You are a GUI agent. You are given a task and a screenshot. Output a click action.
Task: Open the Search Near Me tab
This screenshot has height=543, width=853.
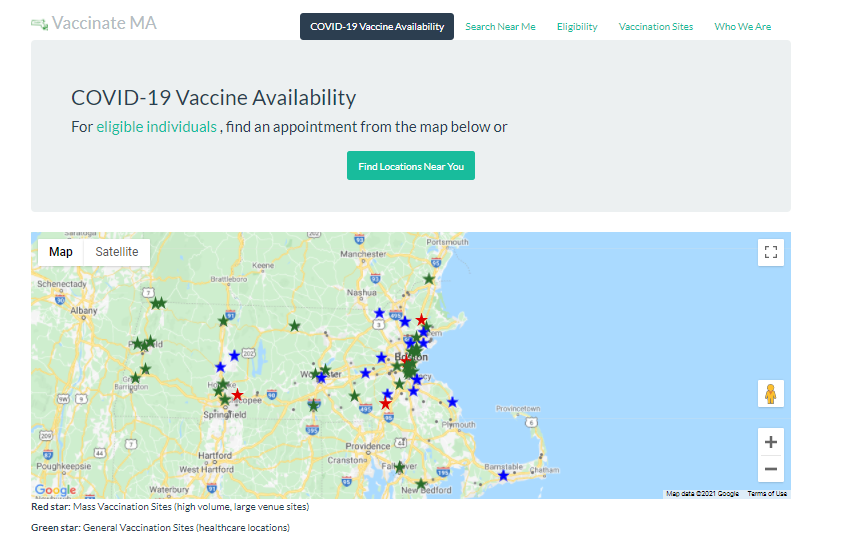pos(500,27)
